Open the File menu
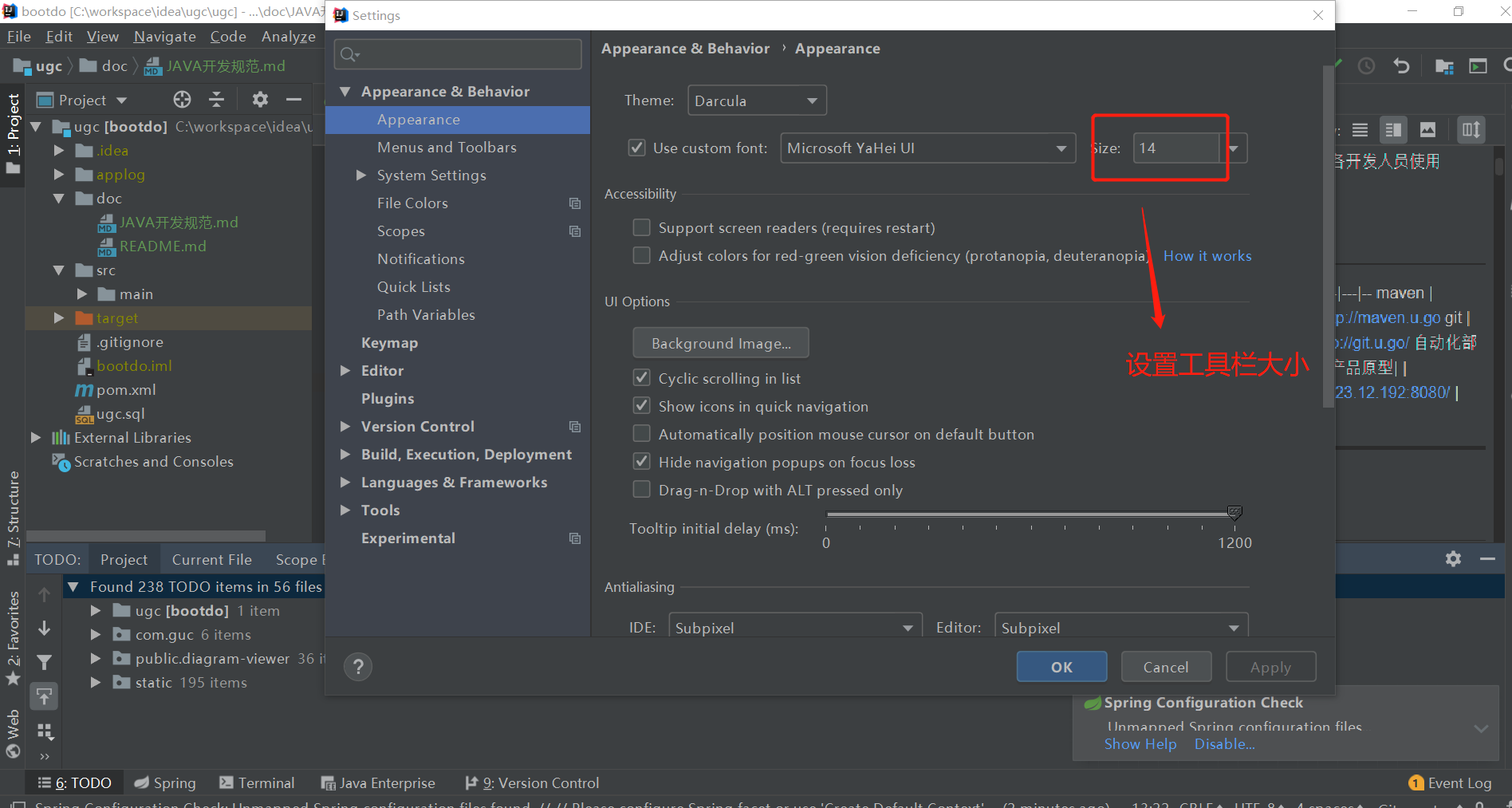The image size is (1512, 808). [x=19, y=37]
